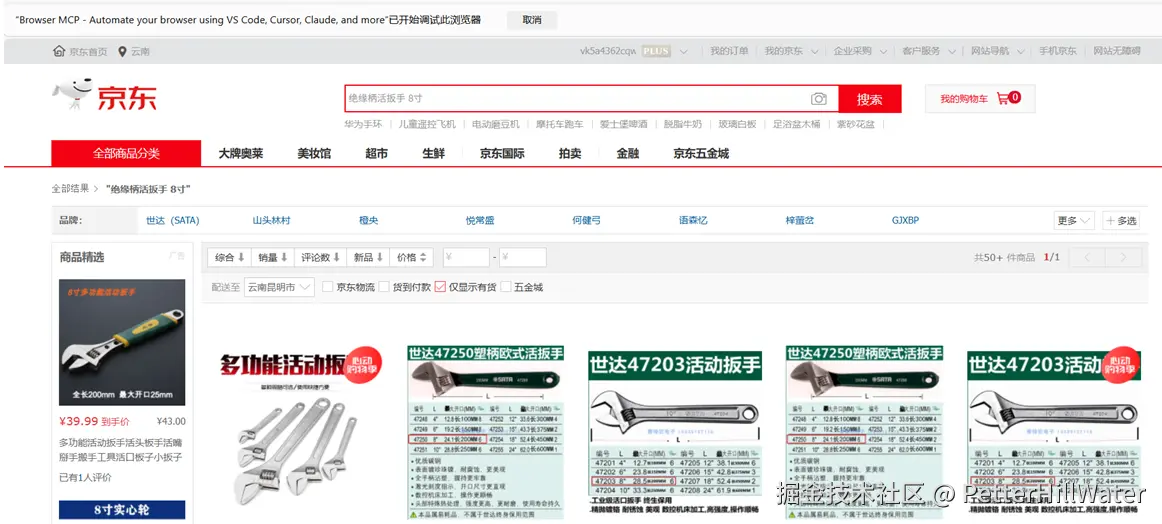Sort results by 销量

tap(273, 257)
